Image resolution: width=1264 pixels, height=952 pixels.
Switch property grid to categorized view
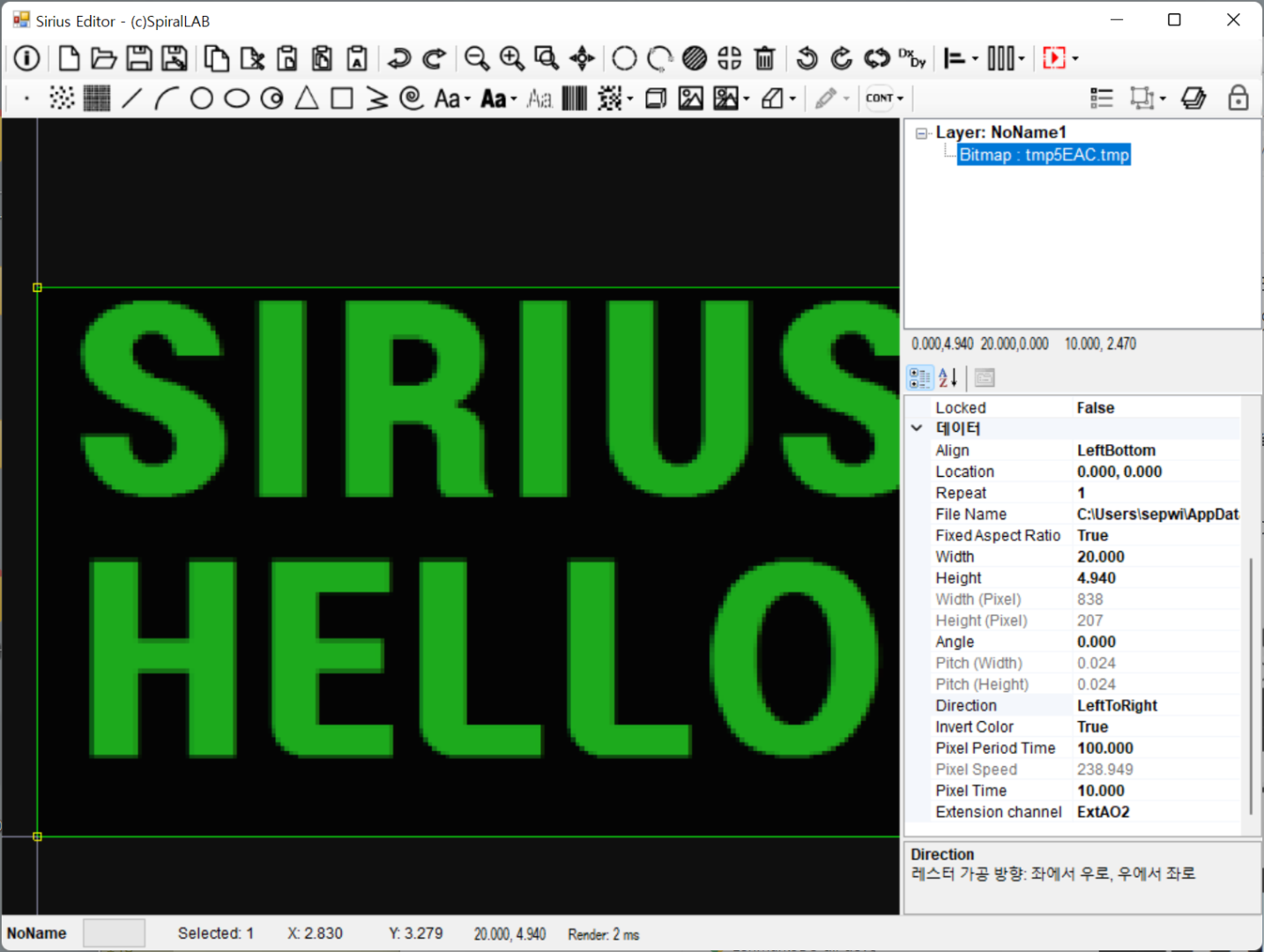[x=919, y=378]
